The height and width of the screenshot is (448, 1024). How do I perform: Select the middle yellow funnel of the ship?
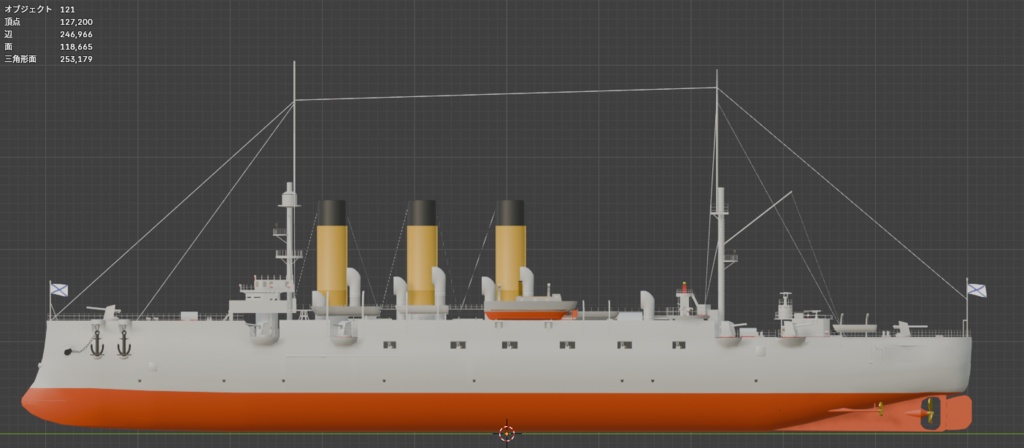pos(422,253)
